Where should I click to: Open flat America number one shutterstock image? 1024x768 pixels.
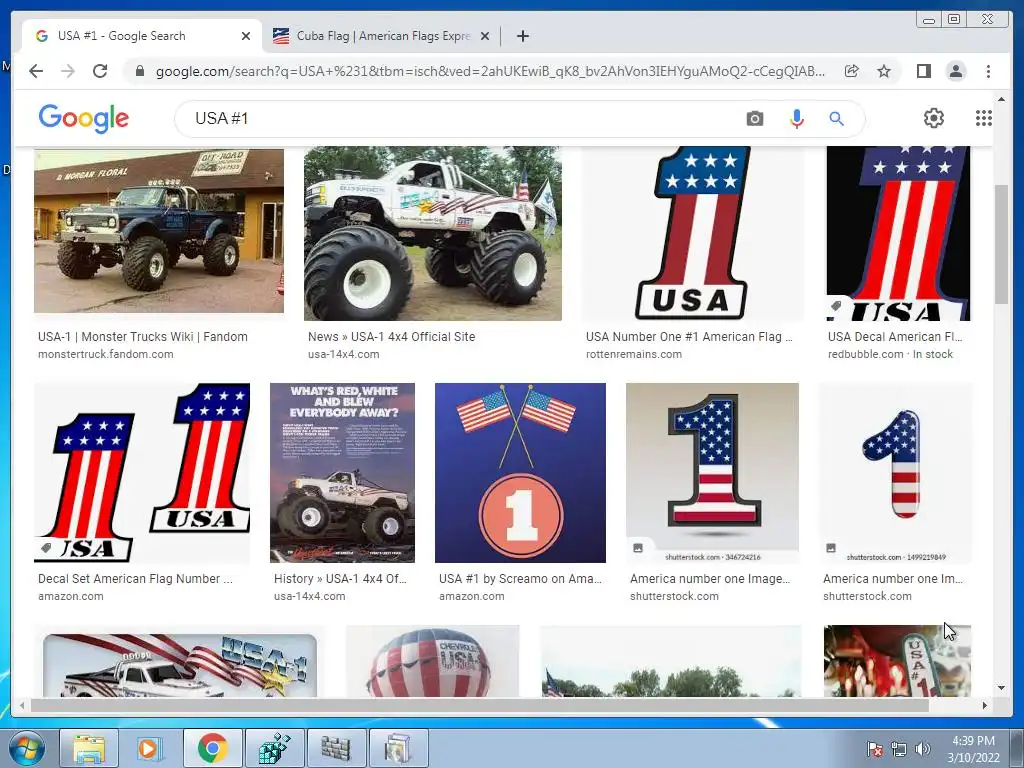click(712, 473)
